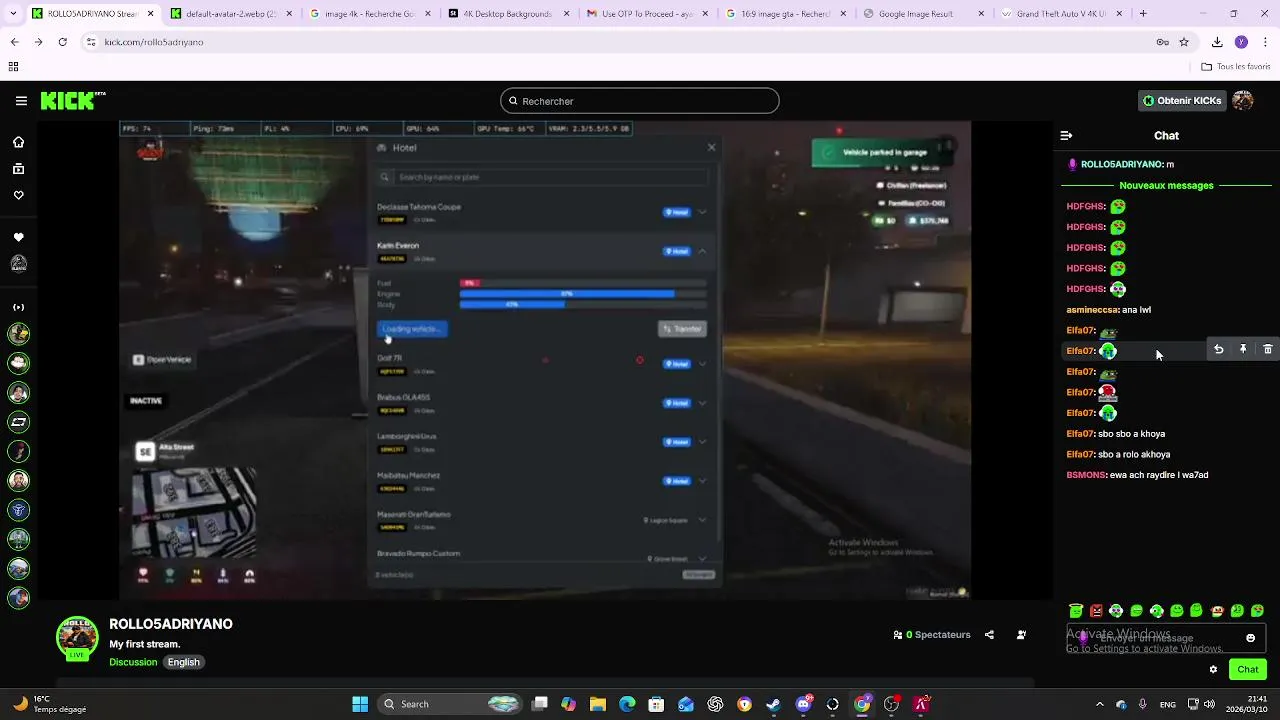Expand the Golf 7R vehicle row
This screenshot has height=720, width=1280.
(x=702, y=364)
